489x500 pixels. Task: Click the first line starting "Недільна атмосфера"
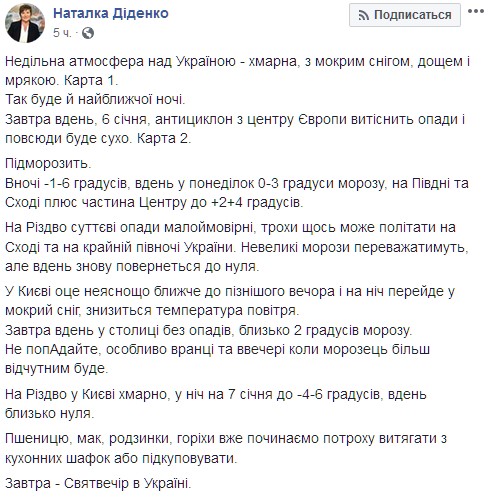coord(237,62)
